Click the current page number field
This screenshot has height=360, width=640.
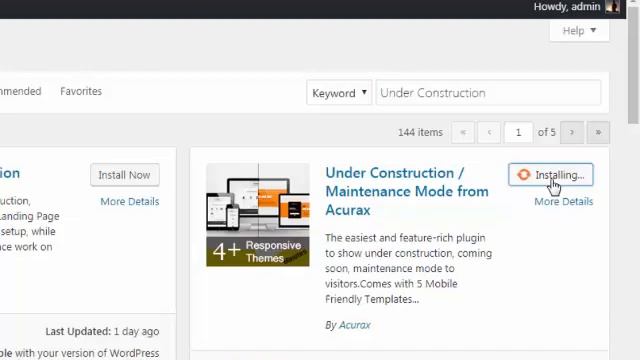(518, 132)
